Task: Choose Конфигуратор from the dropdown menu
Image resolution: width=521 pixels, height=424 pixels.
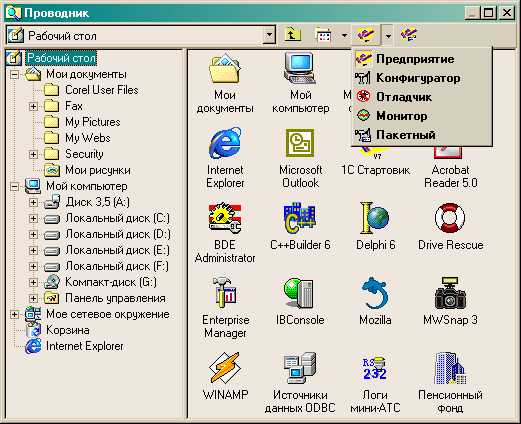Action: tap(421, 78)
